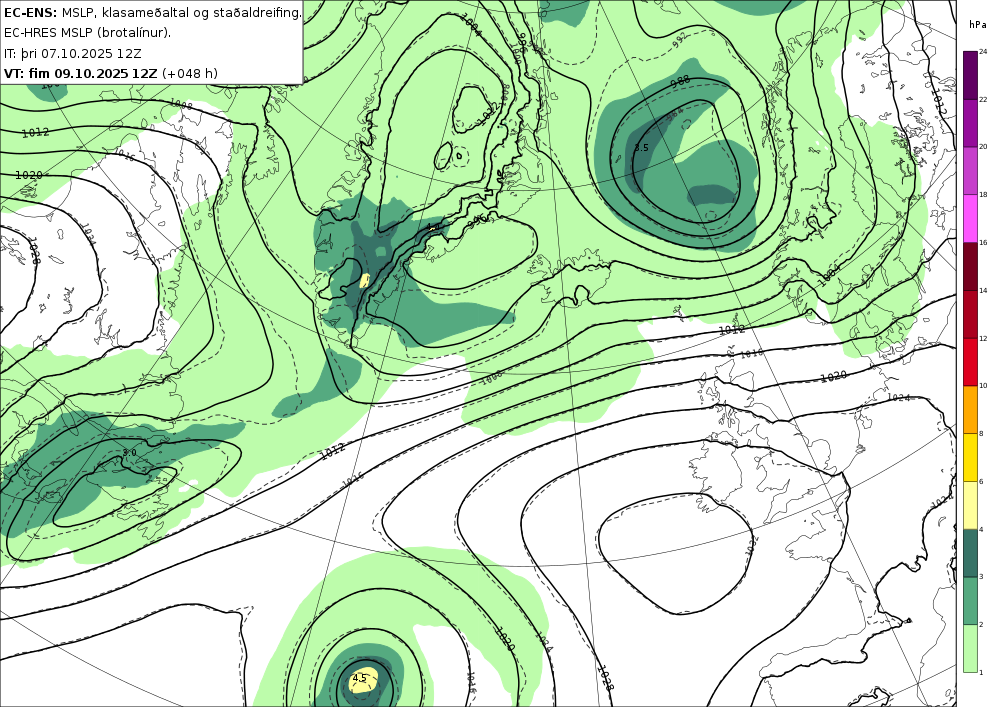Click the 'hPa' unit label above the legend

coord(976,25)
